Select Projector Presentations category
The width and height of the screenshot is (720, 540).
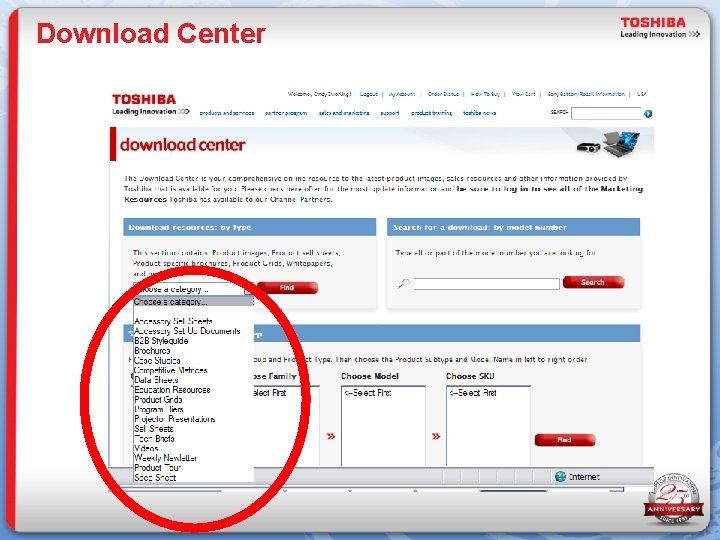coord(174,419)
